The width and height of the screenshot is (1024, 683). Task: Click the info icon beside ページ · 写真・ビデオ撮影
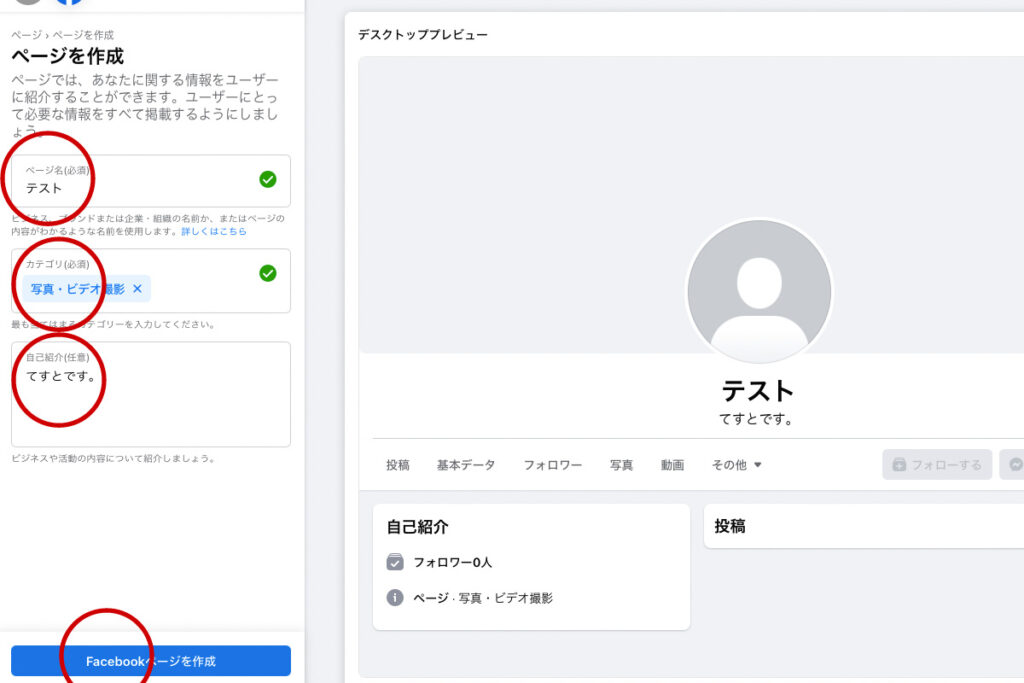(395, 597)
